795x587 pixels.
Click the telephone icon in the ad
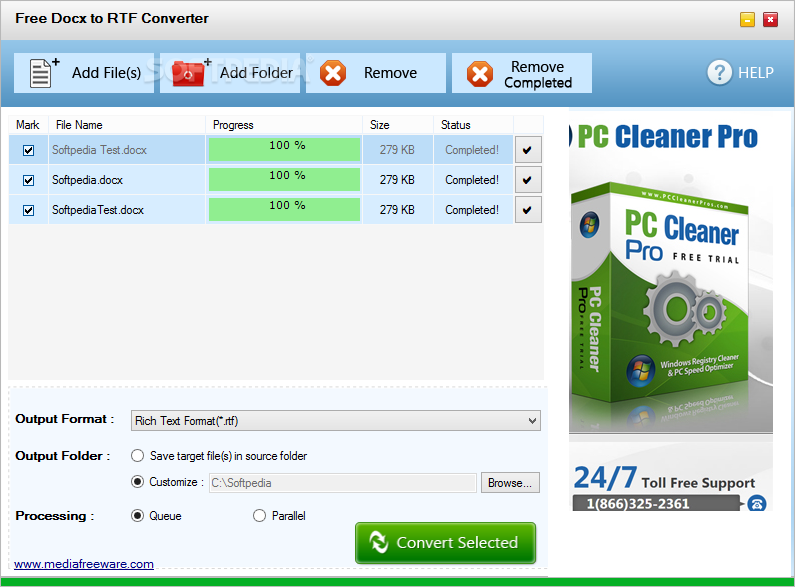(x=757, y=503)
